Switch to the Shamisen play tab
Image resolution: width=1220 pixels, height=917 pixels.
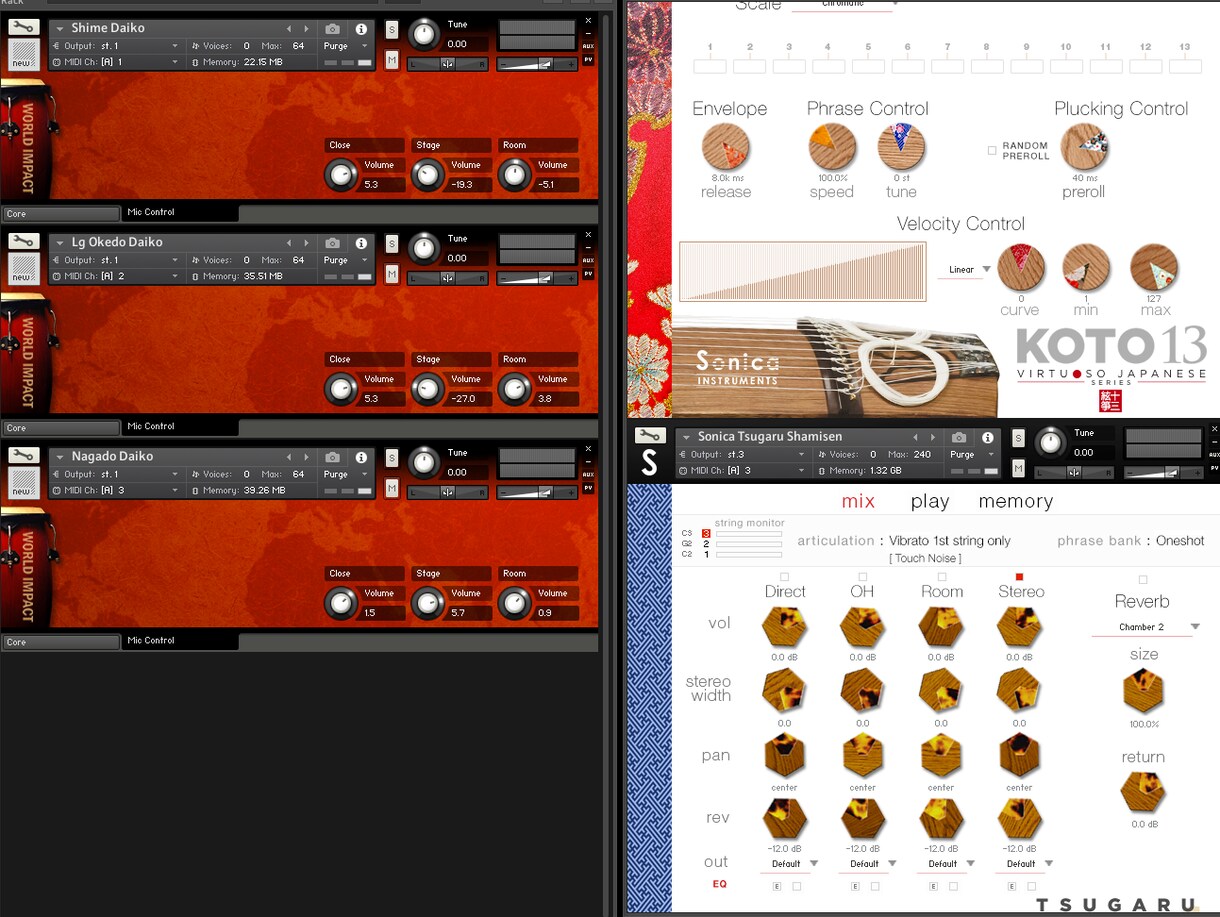coord(930,501)
